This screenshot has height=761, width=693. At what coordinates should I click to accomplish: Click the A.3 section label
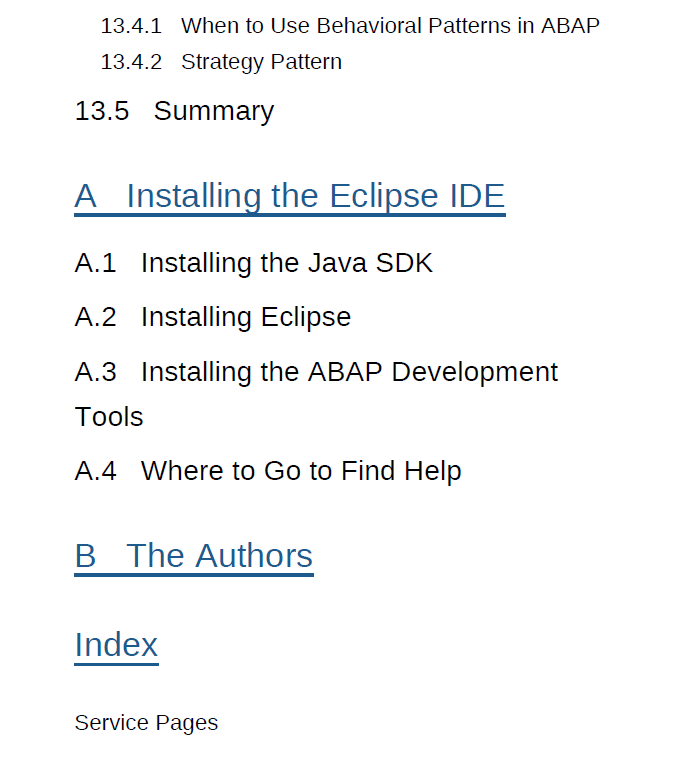coord(95,372)
